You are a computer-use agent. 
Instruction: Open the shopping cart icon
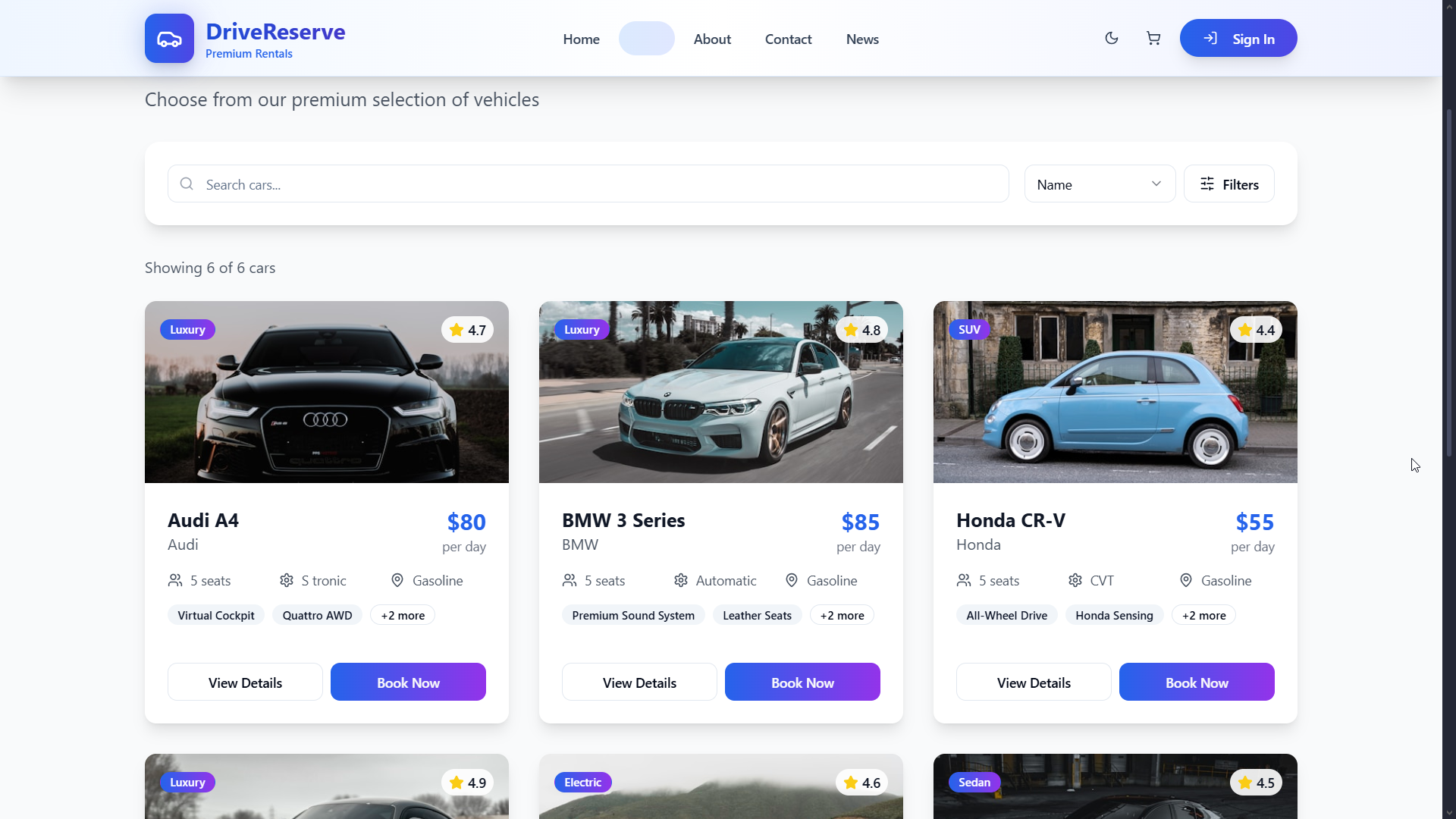tap(1153, 39)
